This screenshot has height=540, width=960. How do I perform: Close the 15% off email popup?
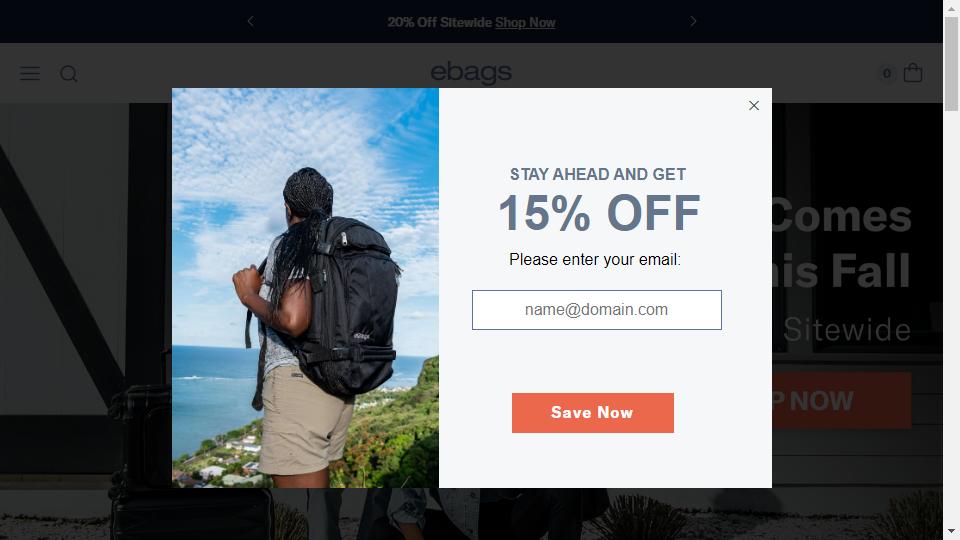click(x=754, y=105)
